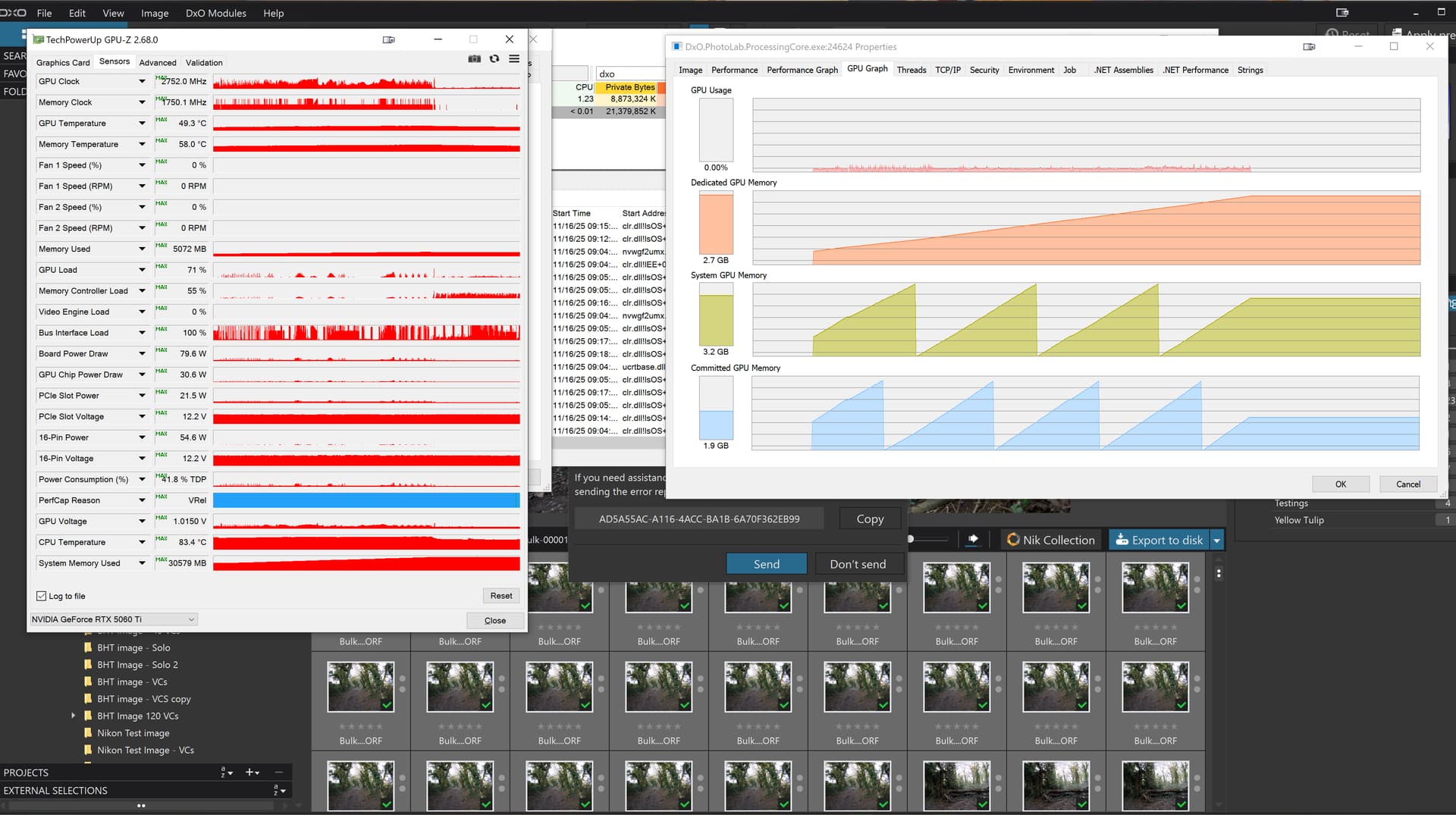This screenshot has width=1456, height=815.
Task: Toggle checkmark on second row, second thumbnail
Action: coord(486,705)
